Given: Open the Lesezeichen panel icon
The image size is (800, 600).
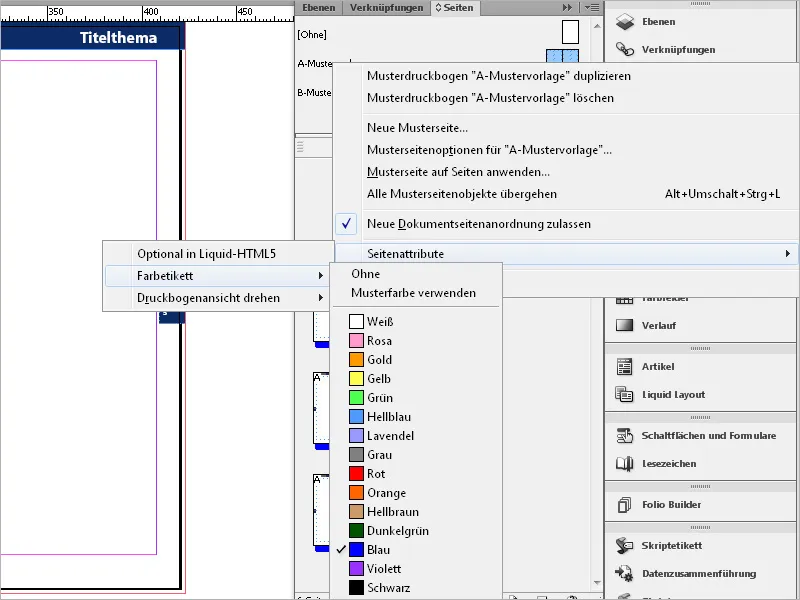Looking at the screenshot, I should pyautogui.click(x=624, y=464).
